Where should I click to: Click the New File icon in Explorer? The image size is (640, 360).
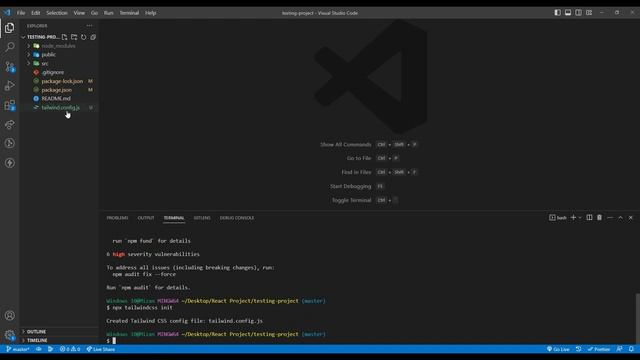tap(64, 37)
